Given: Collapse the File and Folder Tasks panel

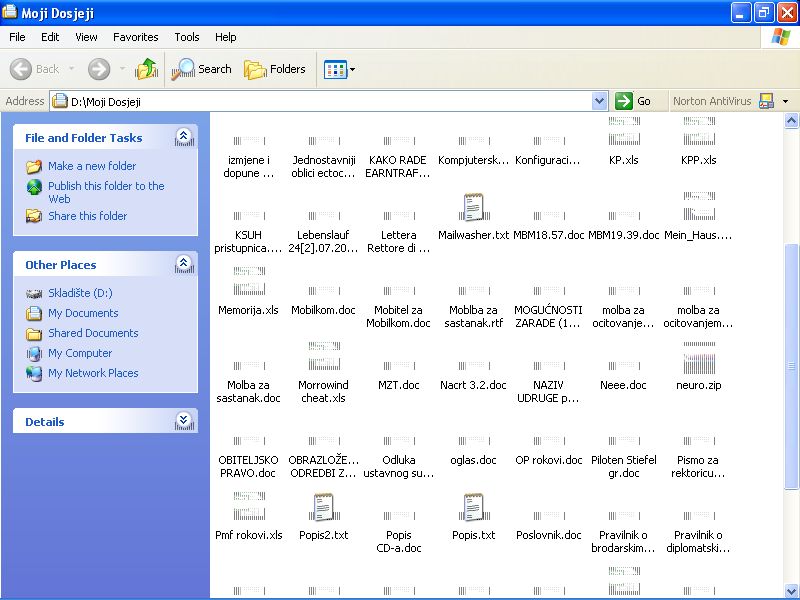Looking at the screenshot, I should (x=184, y=137).
